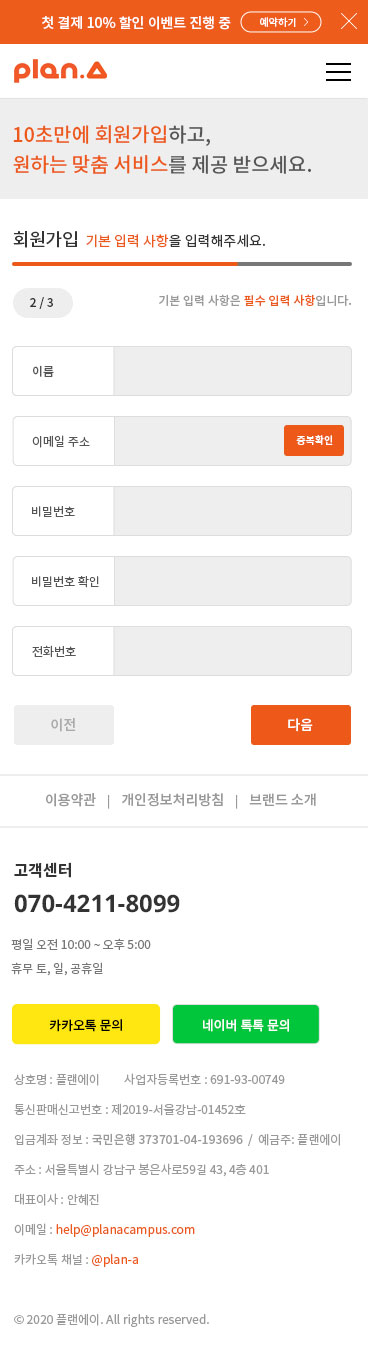
Task: Close the top discount event banner
Action: [348, 21]
